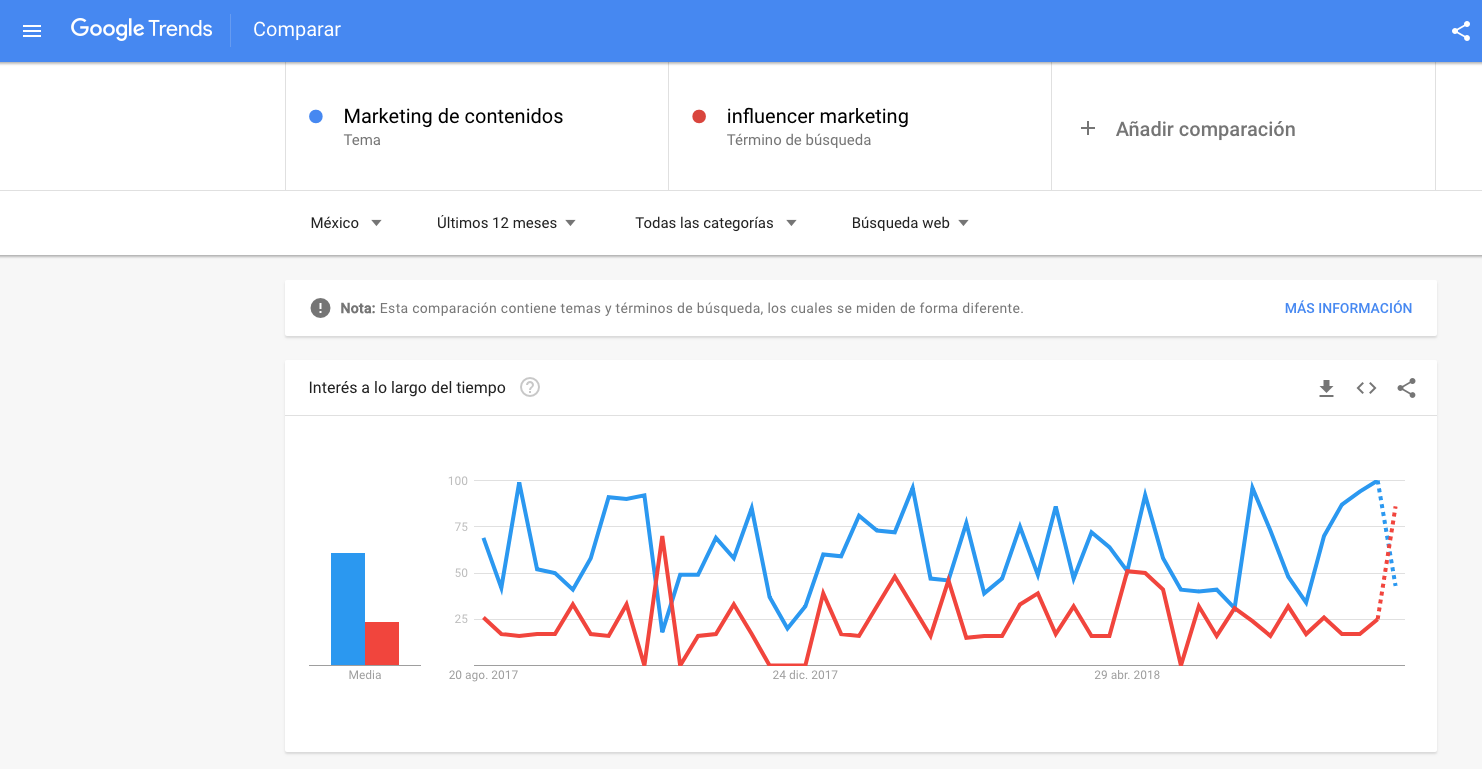The height and width of the screenshot is (769, 1482).
Task: Click the help icon next to Interés
Action: [530, 387]
